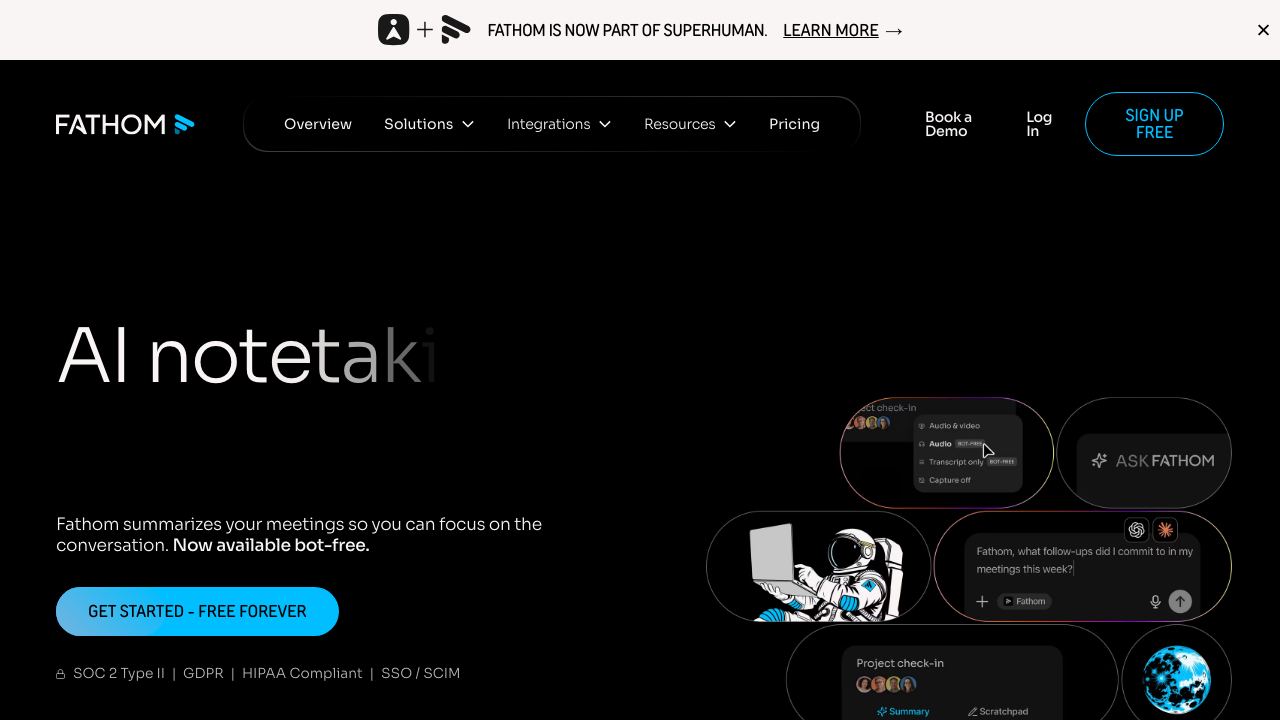Click the chat prompt text about follow-ups
Image resolution: width=1280 pixels, height=720 pixels.
coord(1084,560)
